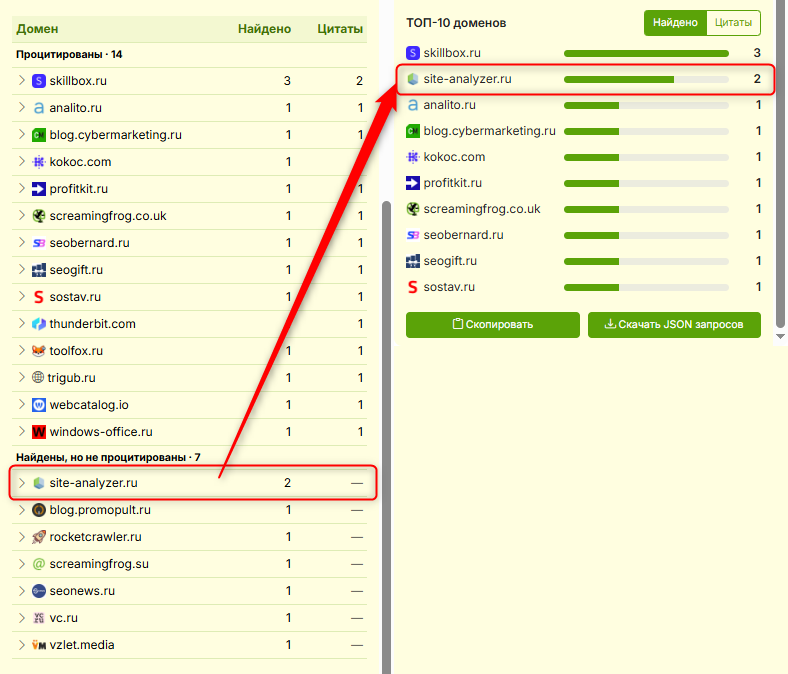Switch ТОП-10 chart to Цитаты
Screen dimensions: 788x674
point(733,23)
